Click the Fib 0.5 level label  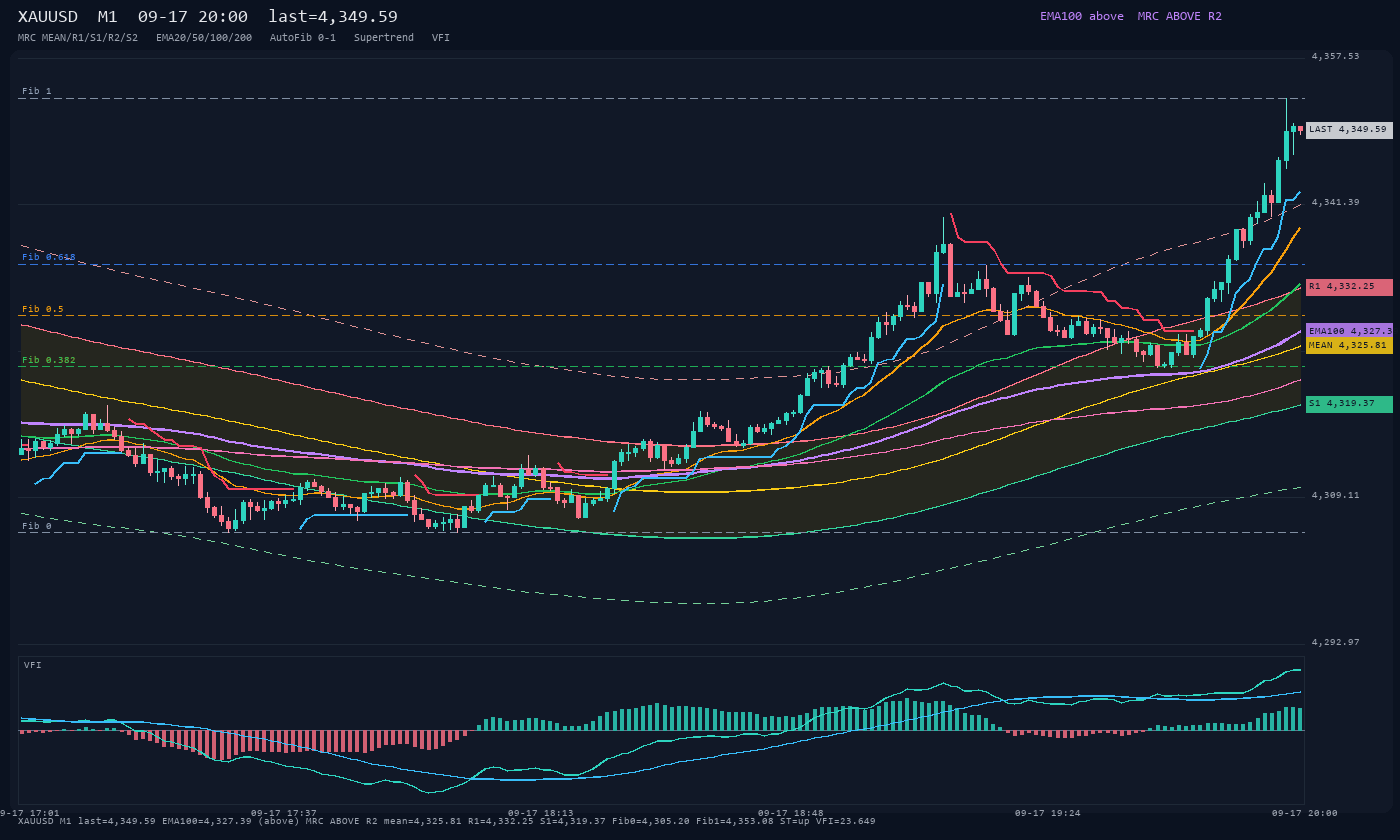(43, 309)
